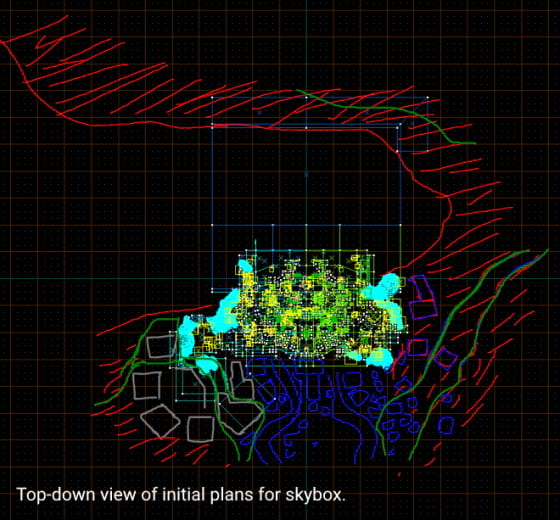The height and width of the screenshot is (520, 560).
Task: Select the lone blue square outline at far lower right
Action: (446, 425)
